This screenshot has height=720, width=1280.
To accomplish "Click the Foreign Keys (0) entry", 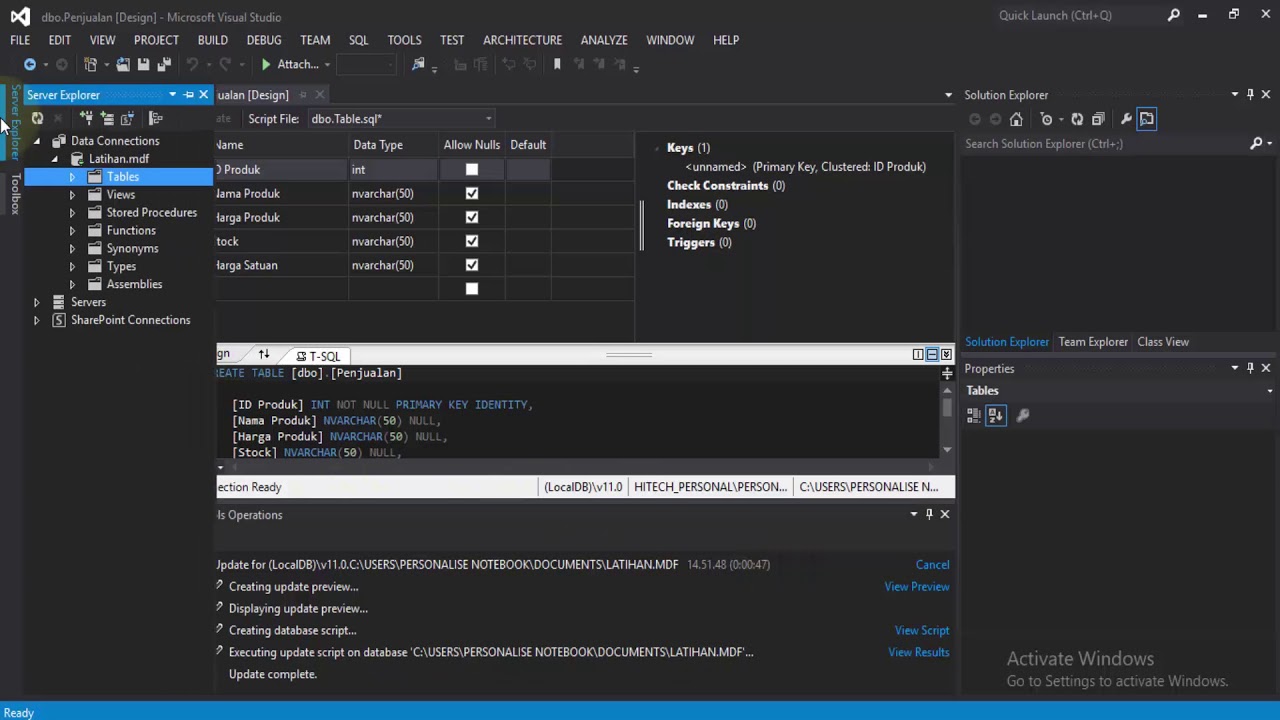I will click(x=711, y=224).
